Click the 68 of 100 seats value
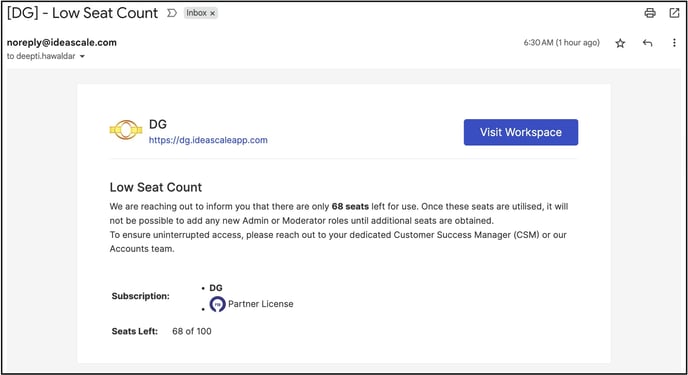688x375 pixels. pyautogui.click(x=192, y=331)
